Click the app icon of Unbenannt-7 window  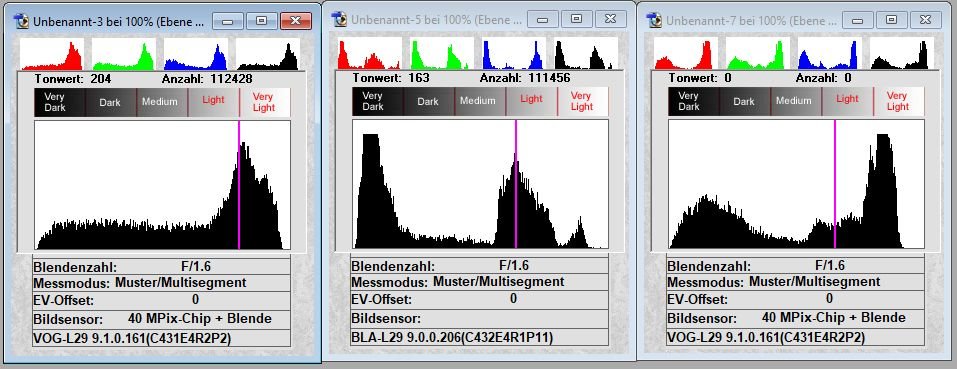coord(655,20)
